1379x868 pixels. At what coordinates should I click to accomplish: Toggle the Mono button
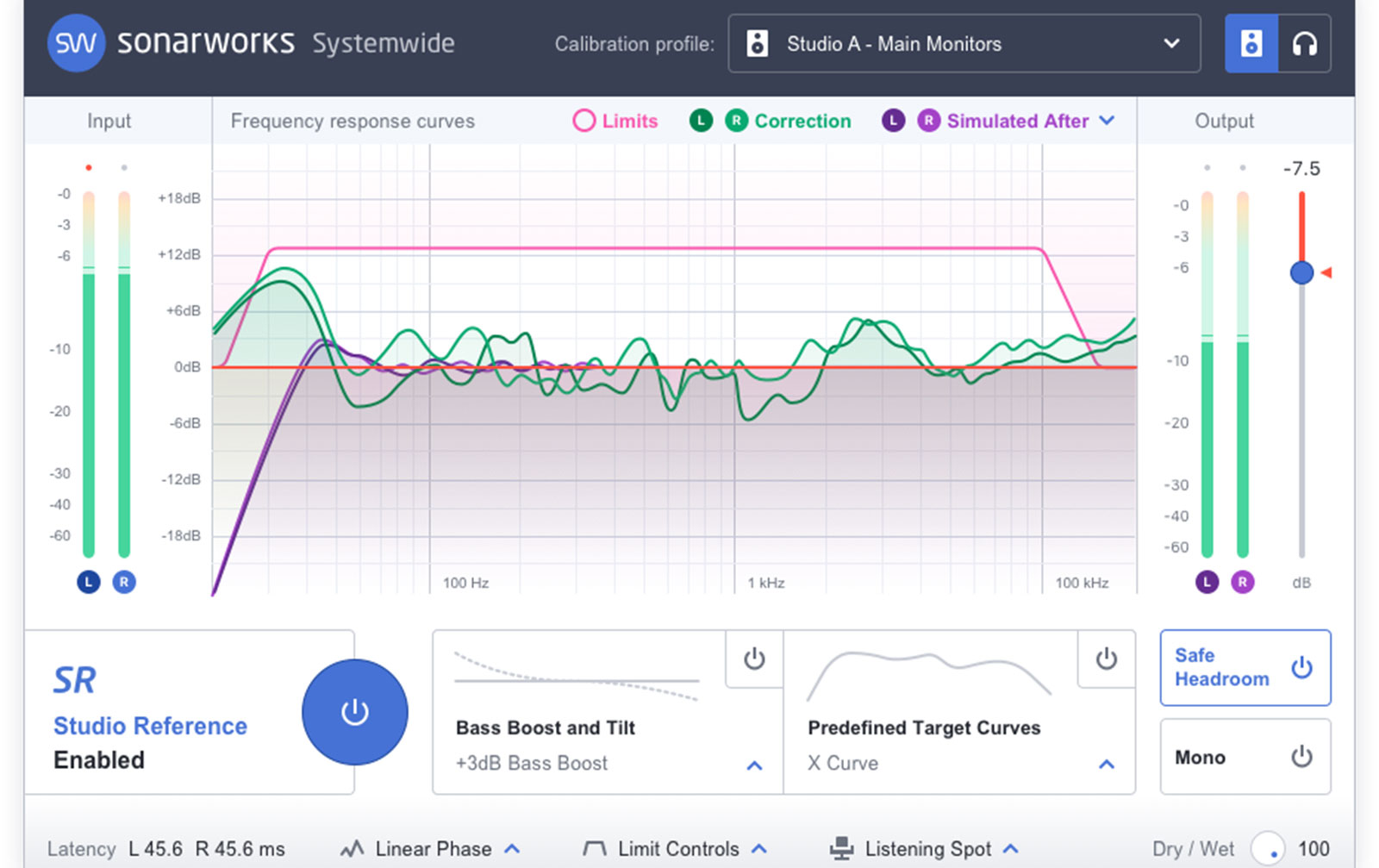tap(1245, 757)
